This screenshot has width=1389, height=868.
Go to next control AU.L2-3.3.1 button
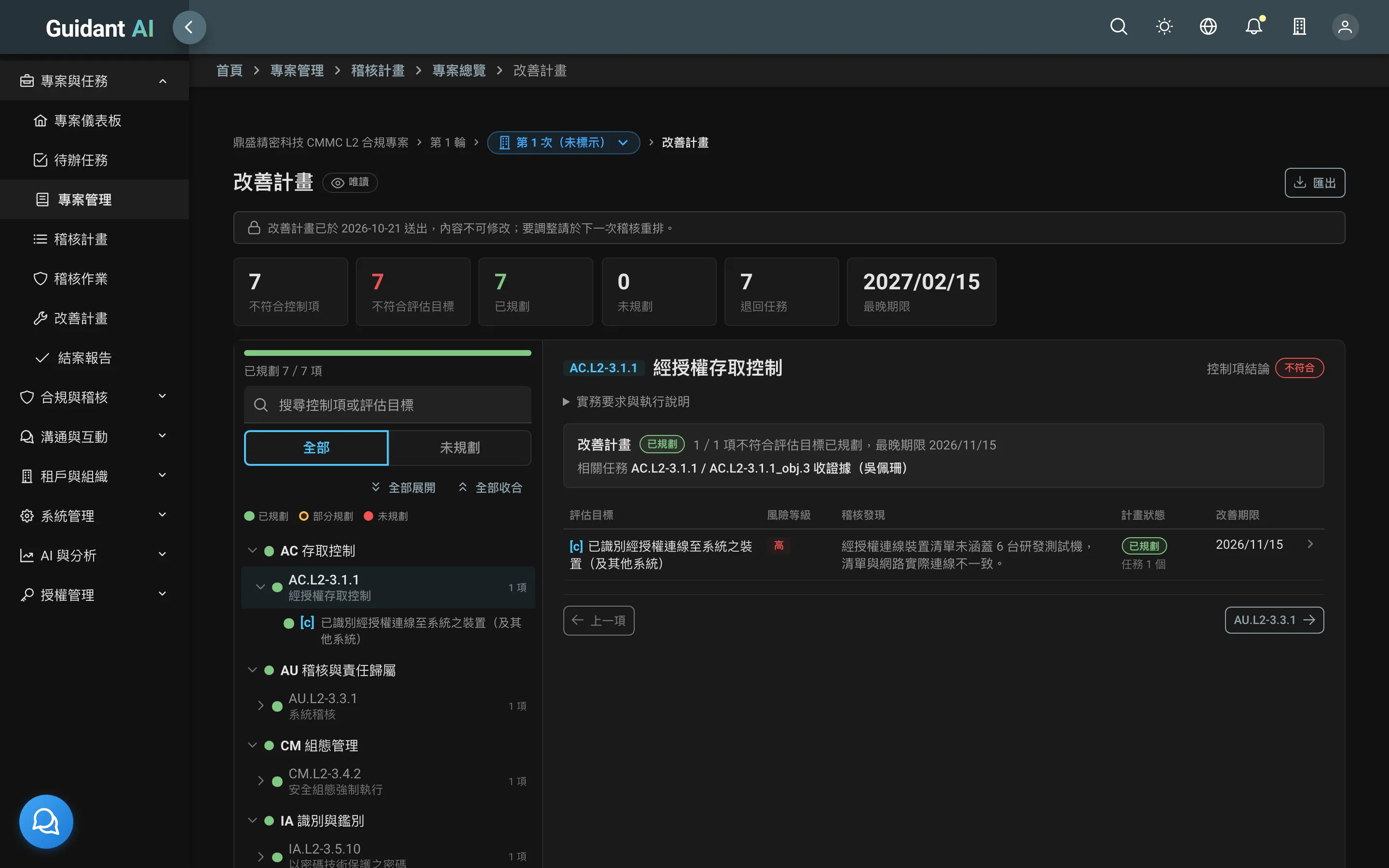pos(1274,620)
